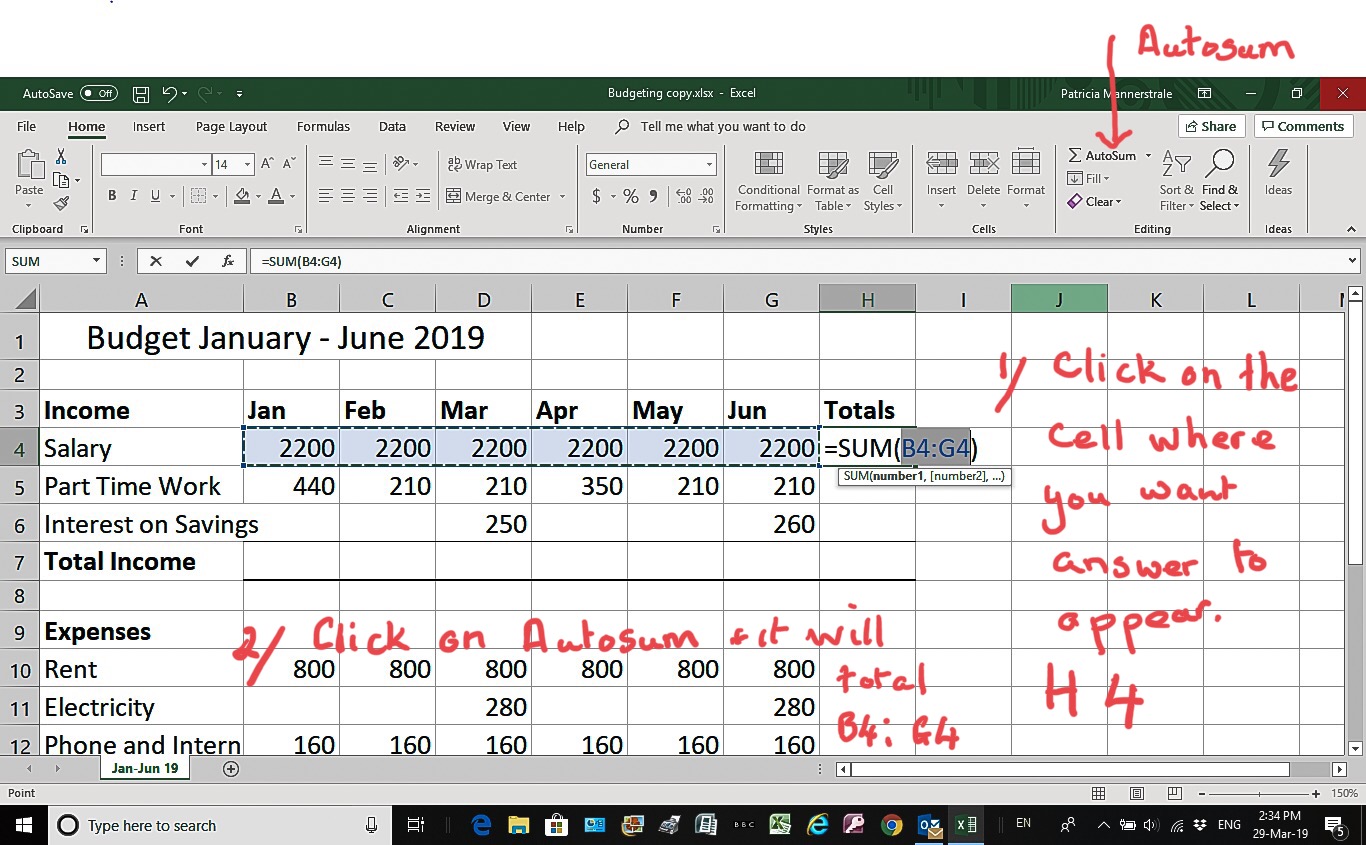The height and width of the screenshot is (845, 1366).
Task: Click Increase Font Size icon
Action: pyautogui.click(x=267, y=164)
